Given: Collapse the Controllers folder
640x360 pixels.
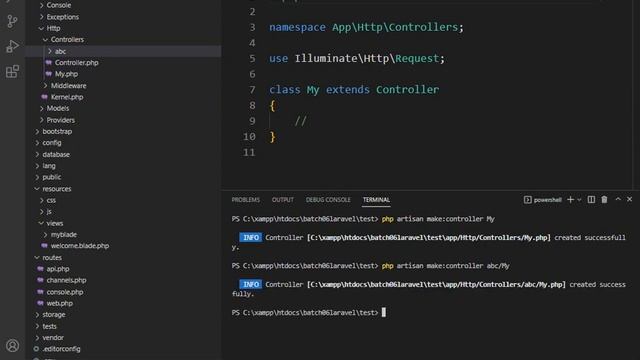Looking at the screenshot, I should tap(45, 40).
